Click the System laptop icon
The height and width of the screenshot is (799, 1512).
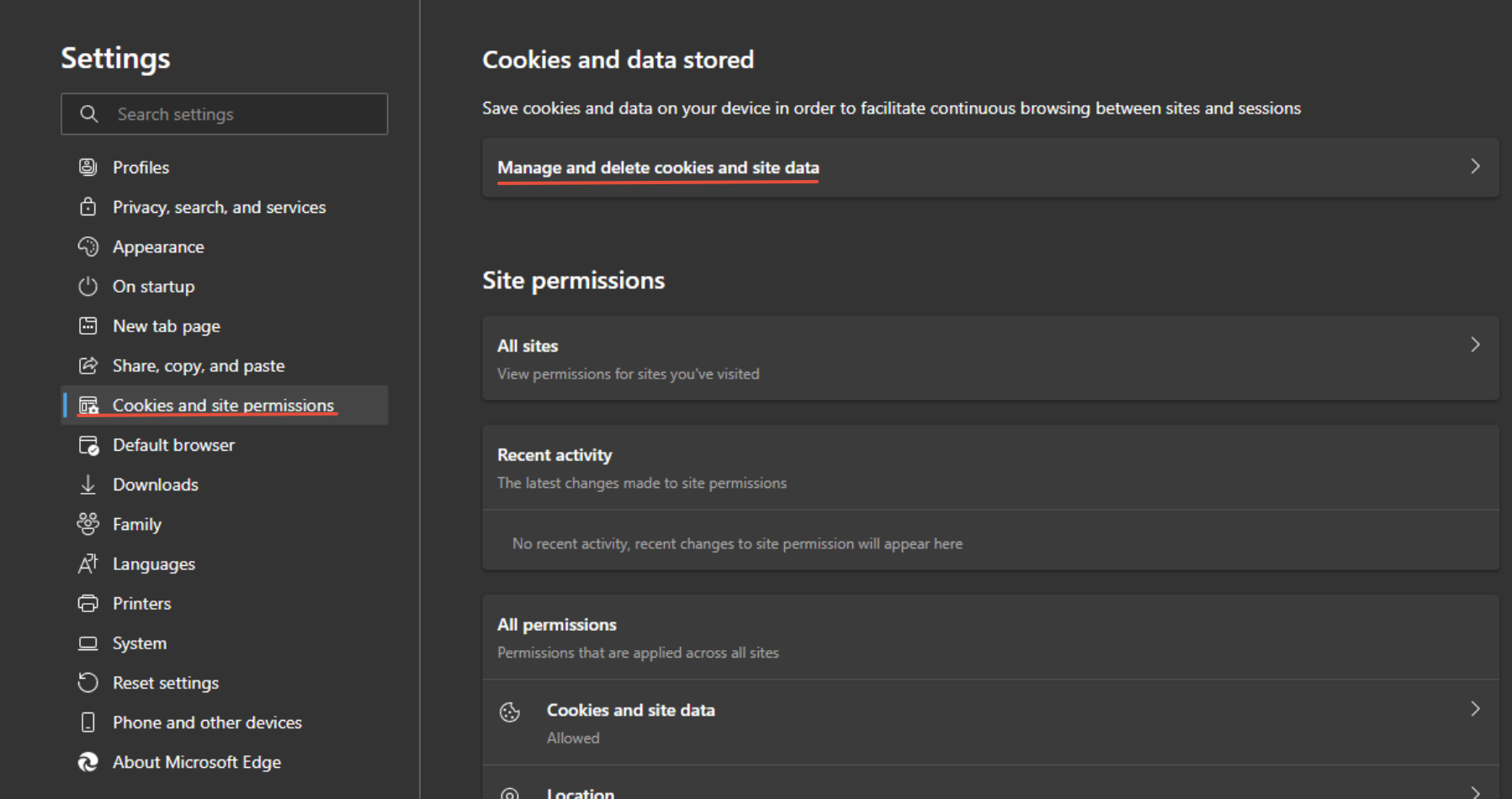(88, 643)
